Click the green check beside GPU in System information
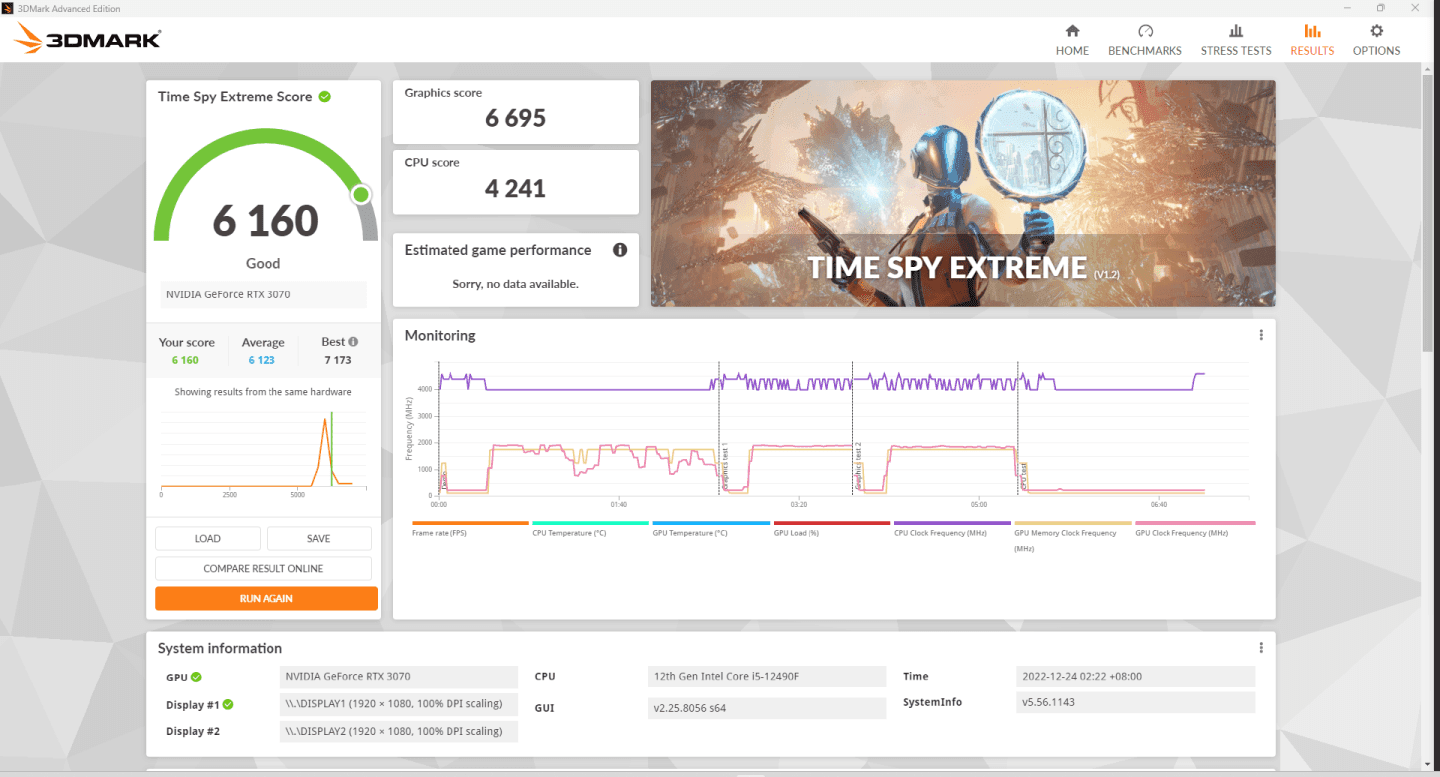 pyautogui.click(x=196, y=677)
